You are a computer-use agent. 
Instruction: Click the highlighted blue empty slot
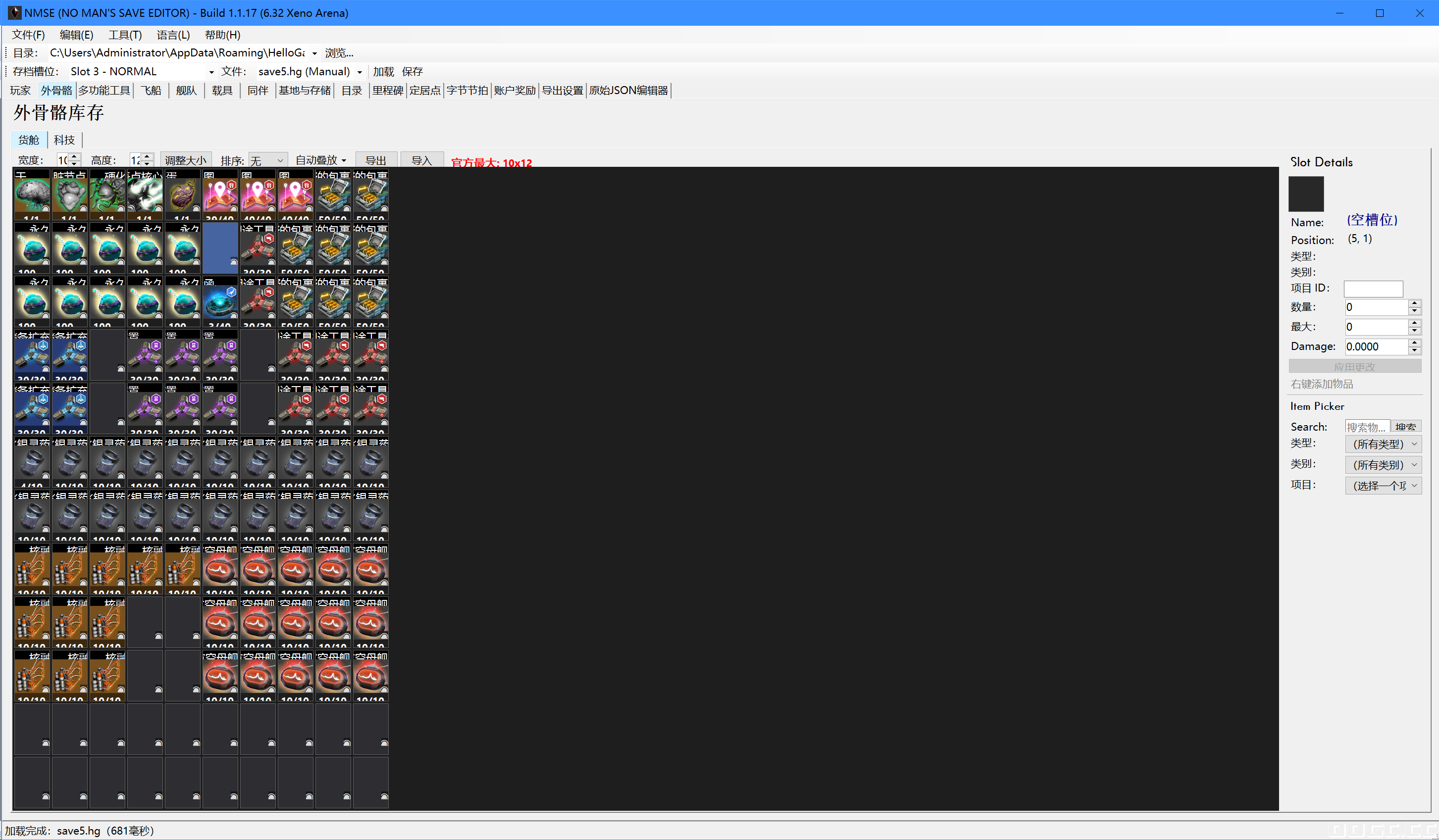click(220, 248)
